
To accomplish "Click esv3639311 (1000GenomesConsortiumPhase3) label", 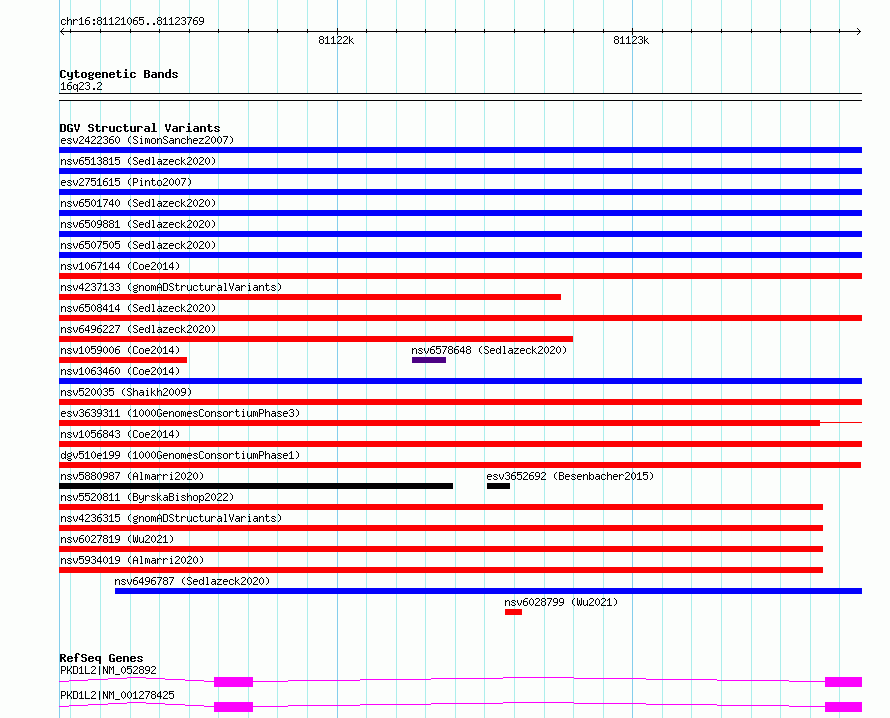I will pos(180,413).
